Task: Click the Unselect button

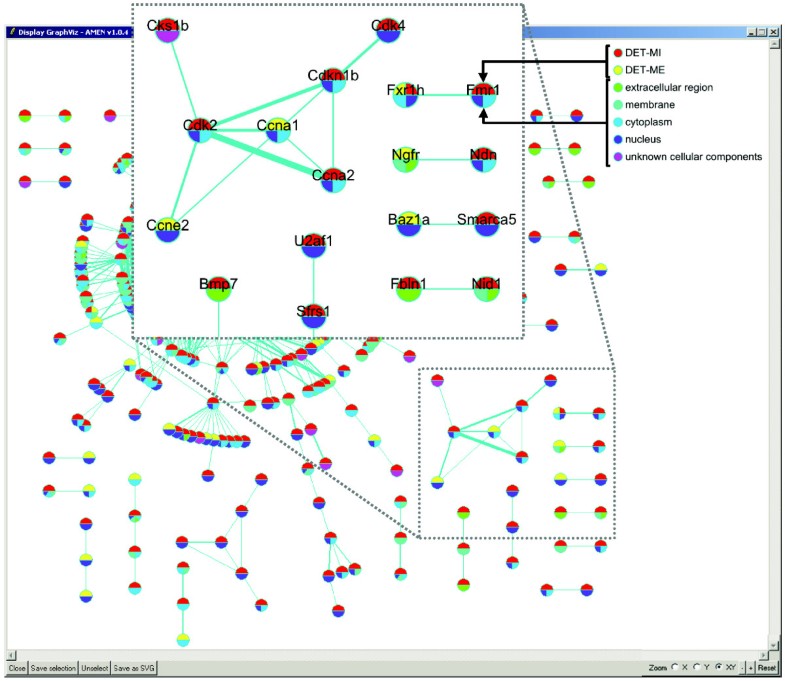Action: (x=95, y=668)
